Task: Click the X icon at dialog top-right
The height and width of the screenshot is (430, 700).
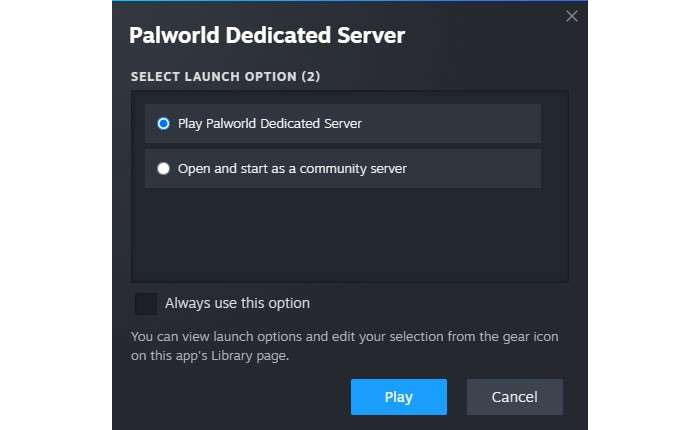Action: (x=572, y=16)
